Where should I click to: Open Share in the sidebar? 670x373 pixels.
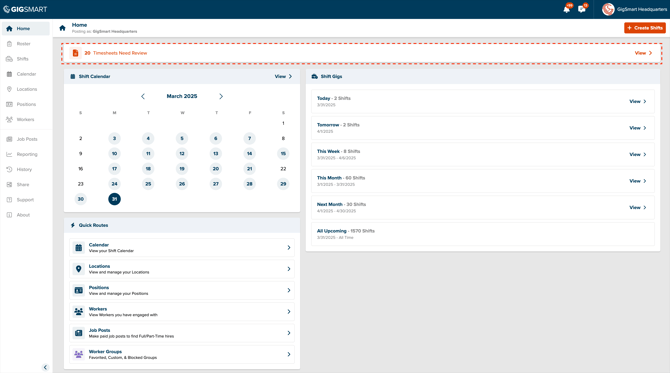26,185
